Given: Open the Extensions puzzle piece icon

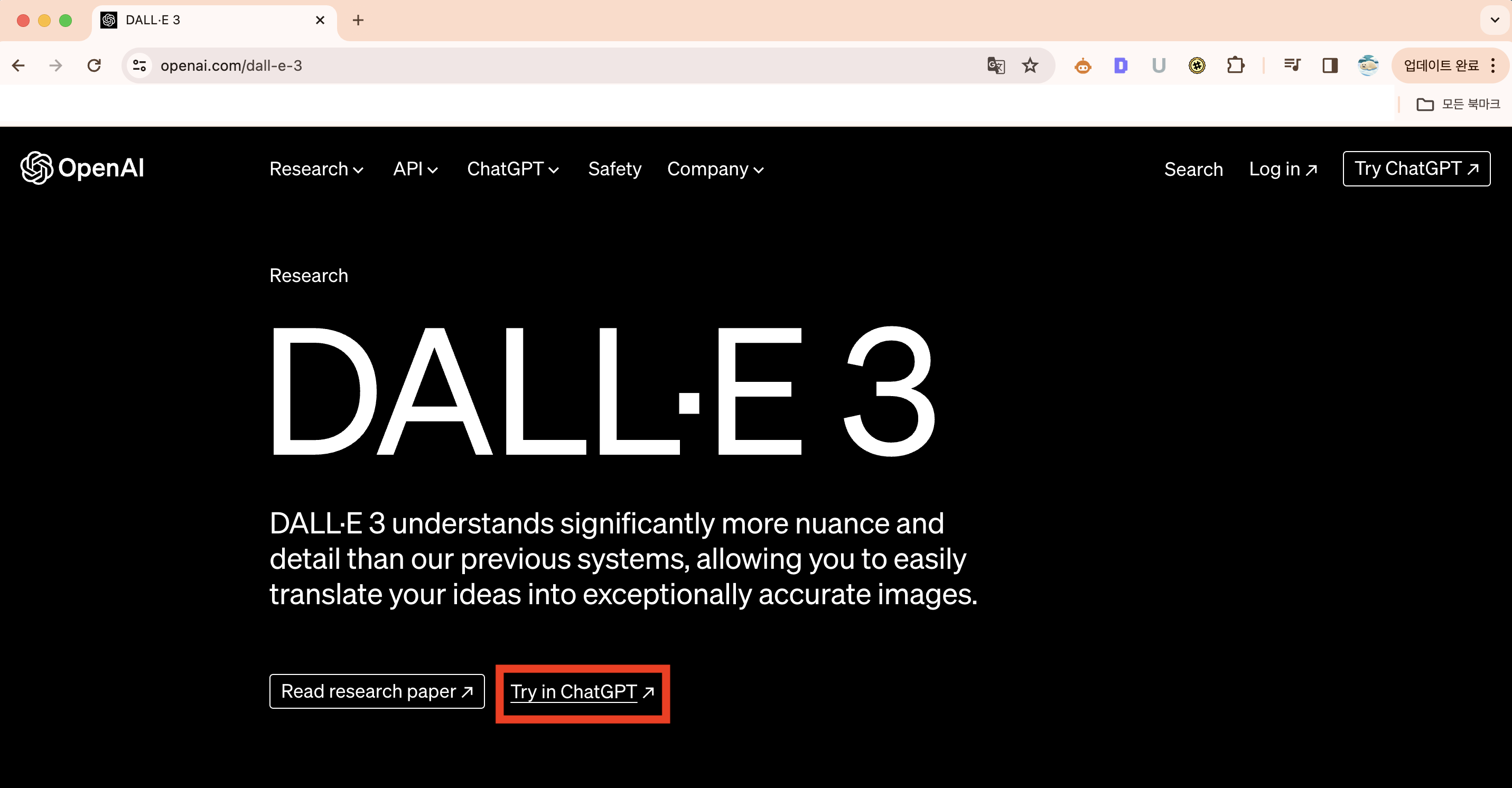Looking at the screenshot, I should [1236, 65].
